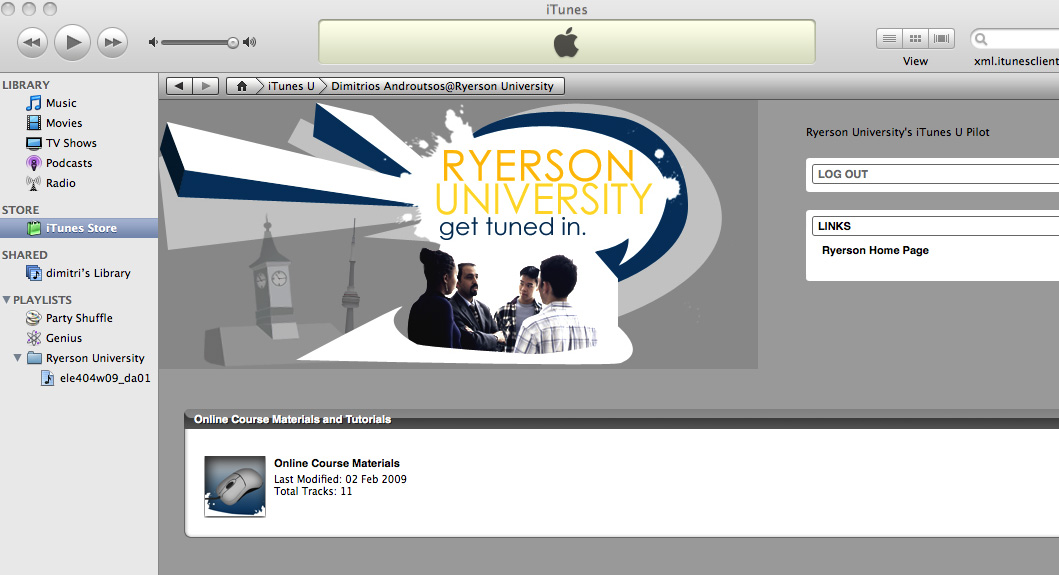Click the Ryerson University banner image
1059x575 pixels.
[x=459, y=234]
